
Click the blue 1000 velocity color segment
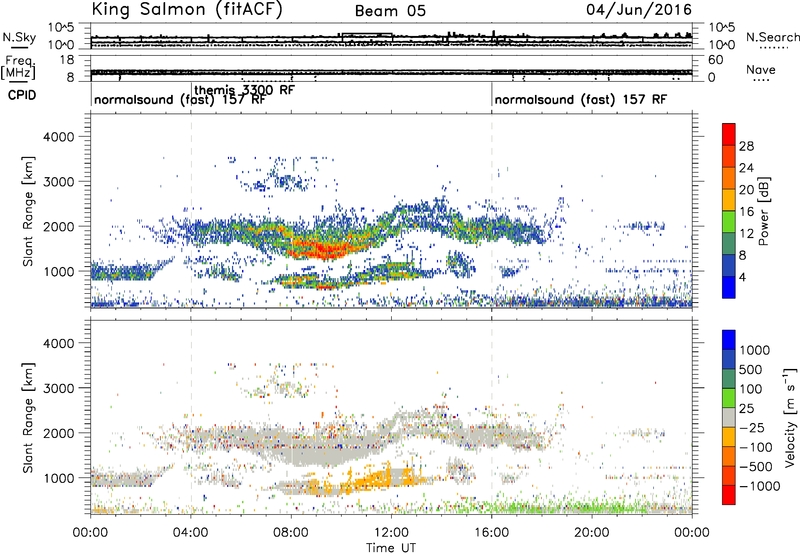(729, 340)
